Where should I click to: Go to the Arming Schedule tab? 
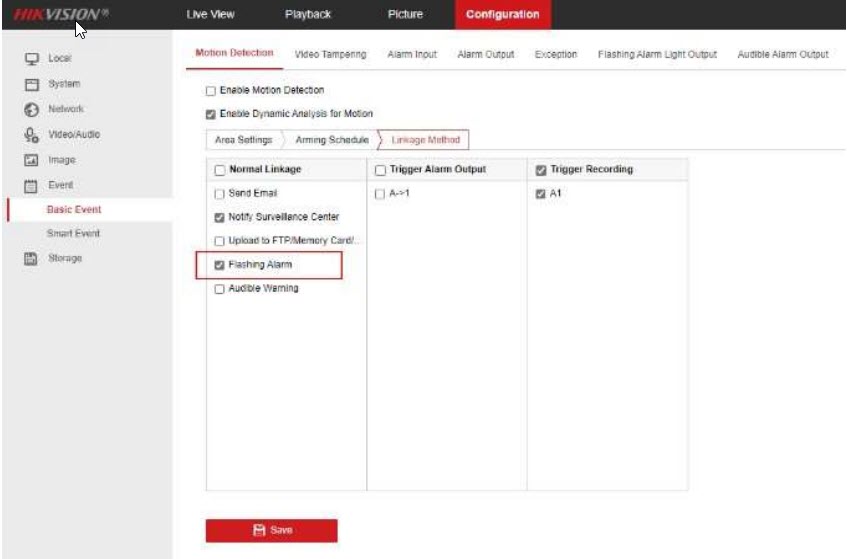(332, 140)
